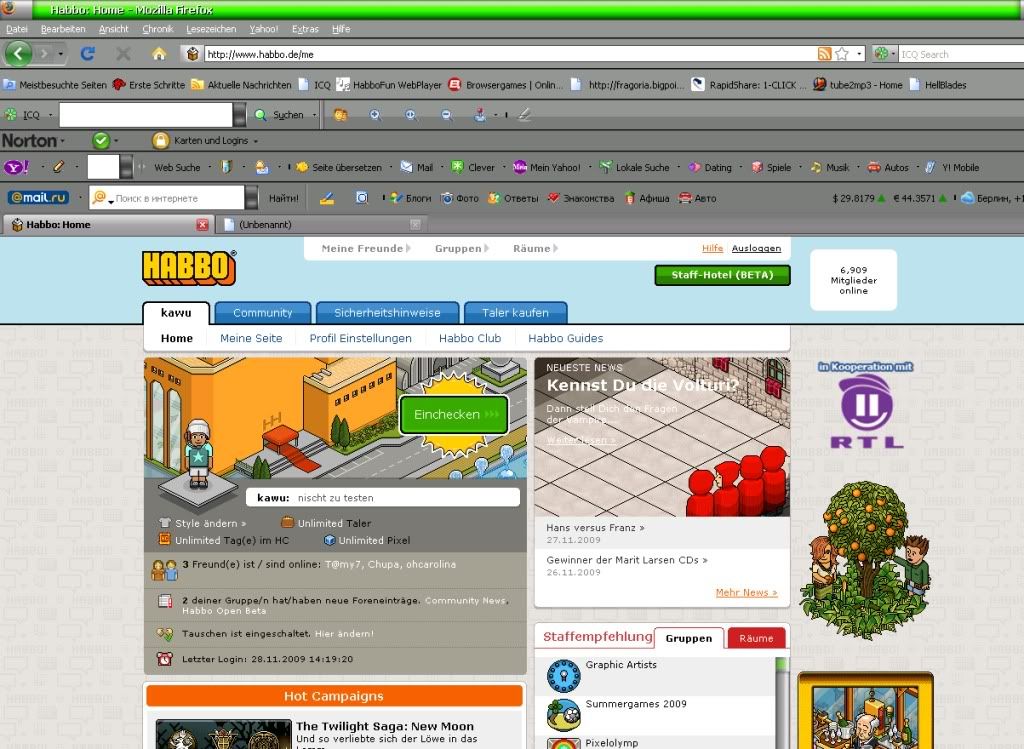1024x749 pixels.
Task: Open the Chronik menu
Action: click(157, 29)
